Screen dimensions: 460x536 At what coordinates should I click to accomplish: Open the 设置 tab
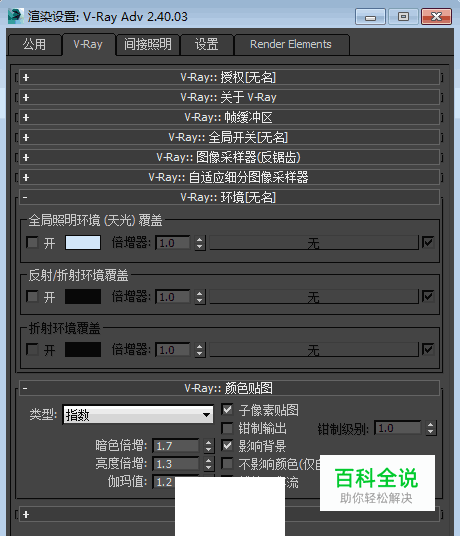click(x=207, y=44)
